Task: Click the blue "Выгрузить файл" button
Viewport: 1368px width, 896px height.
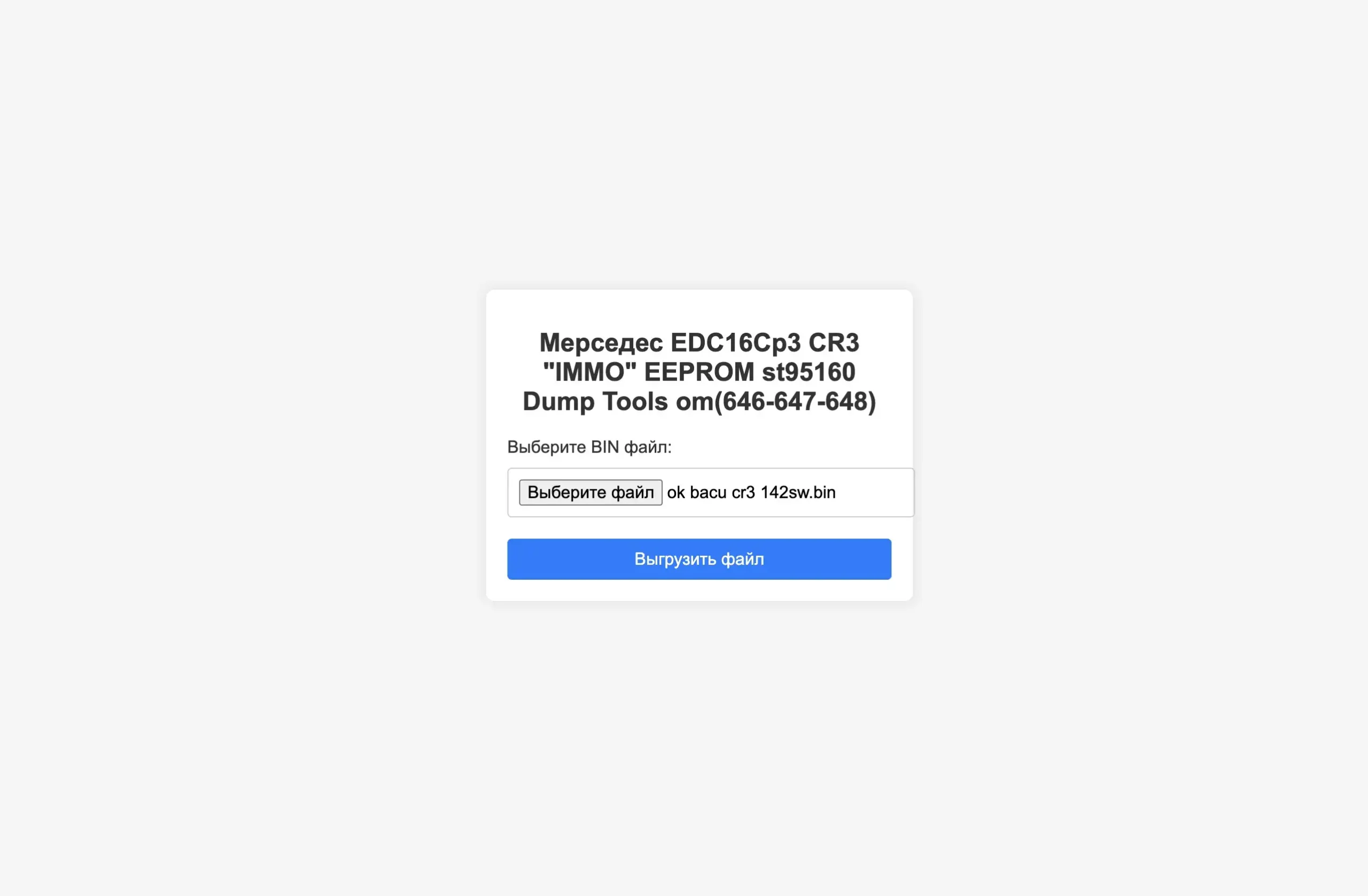Action: tap(699, 559)
